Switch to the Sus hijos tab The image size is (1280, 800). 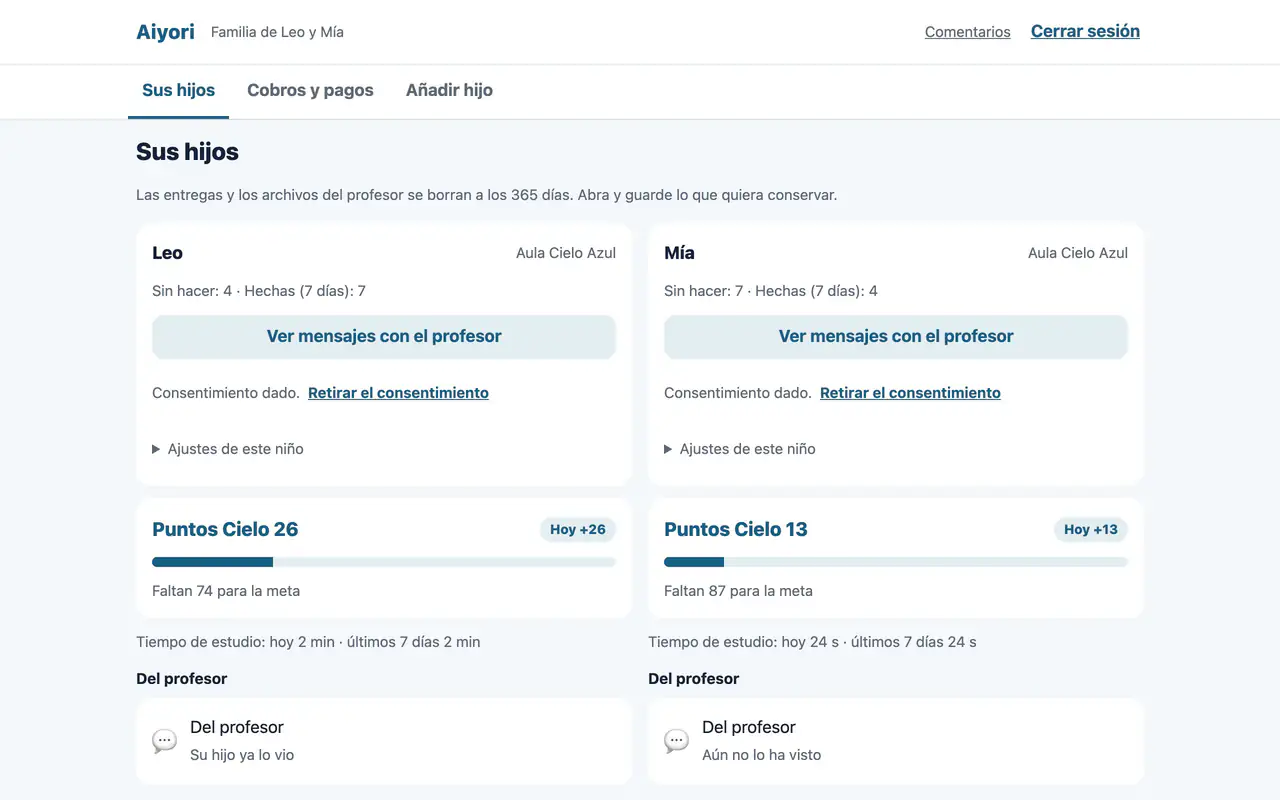(179, 90)
